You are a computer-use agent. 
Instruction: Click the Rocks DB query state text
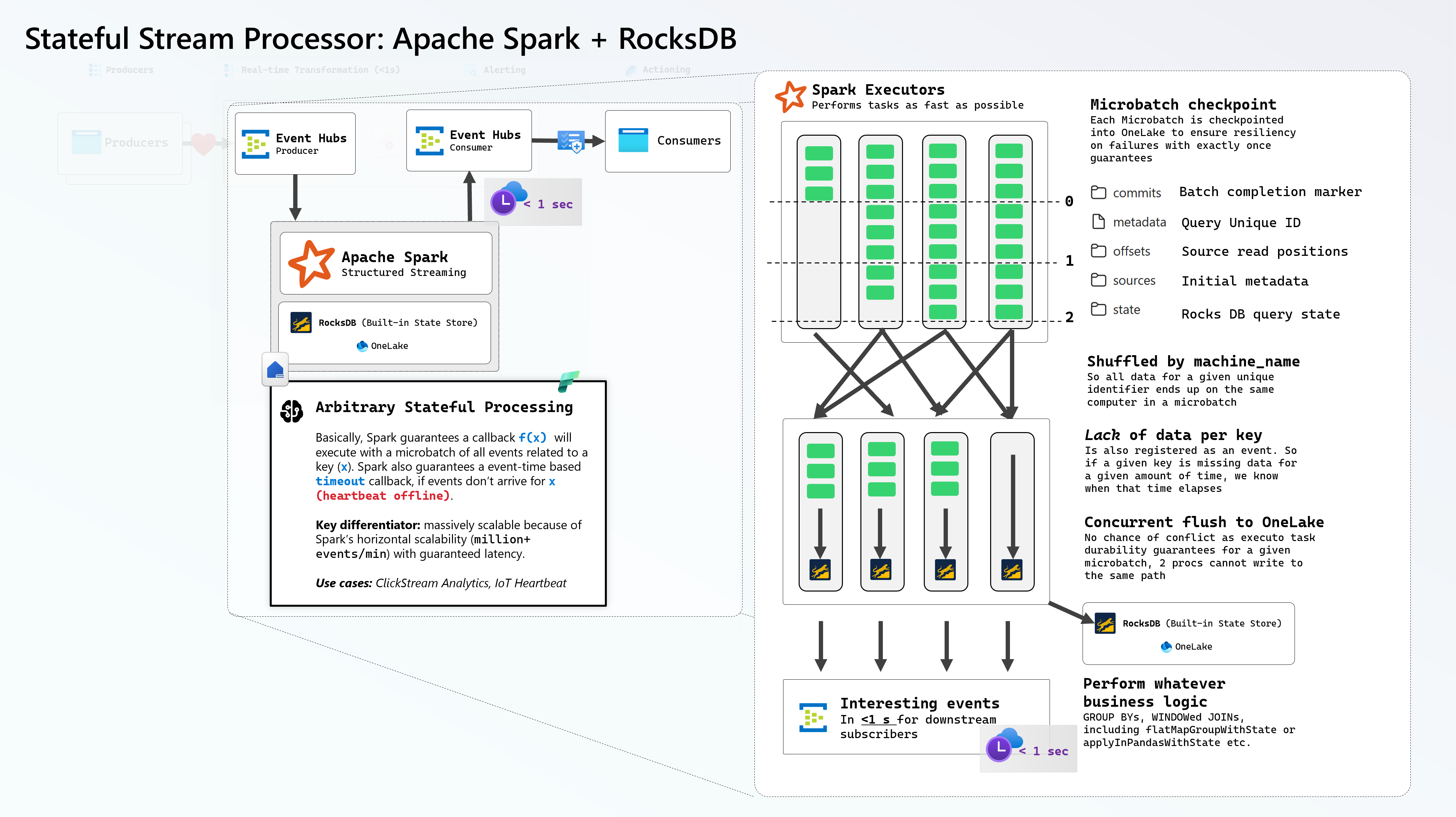click(1261, 314)
